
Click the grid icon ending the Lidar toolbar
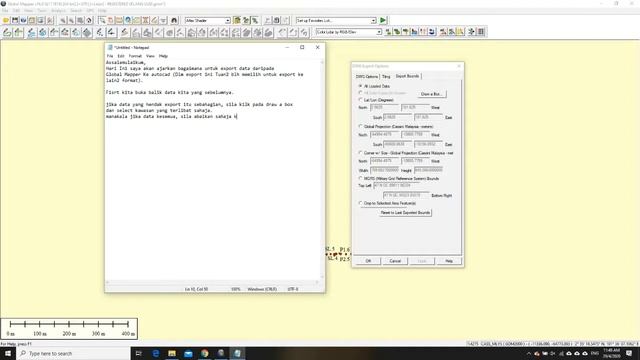tap(481, 31)
